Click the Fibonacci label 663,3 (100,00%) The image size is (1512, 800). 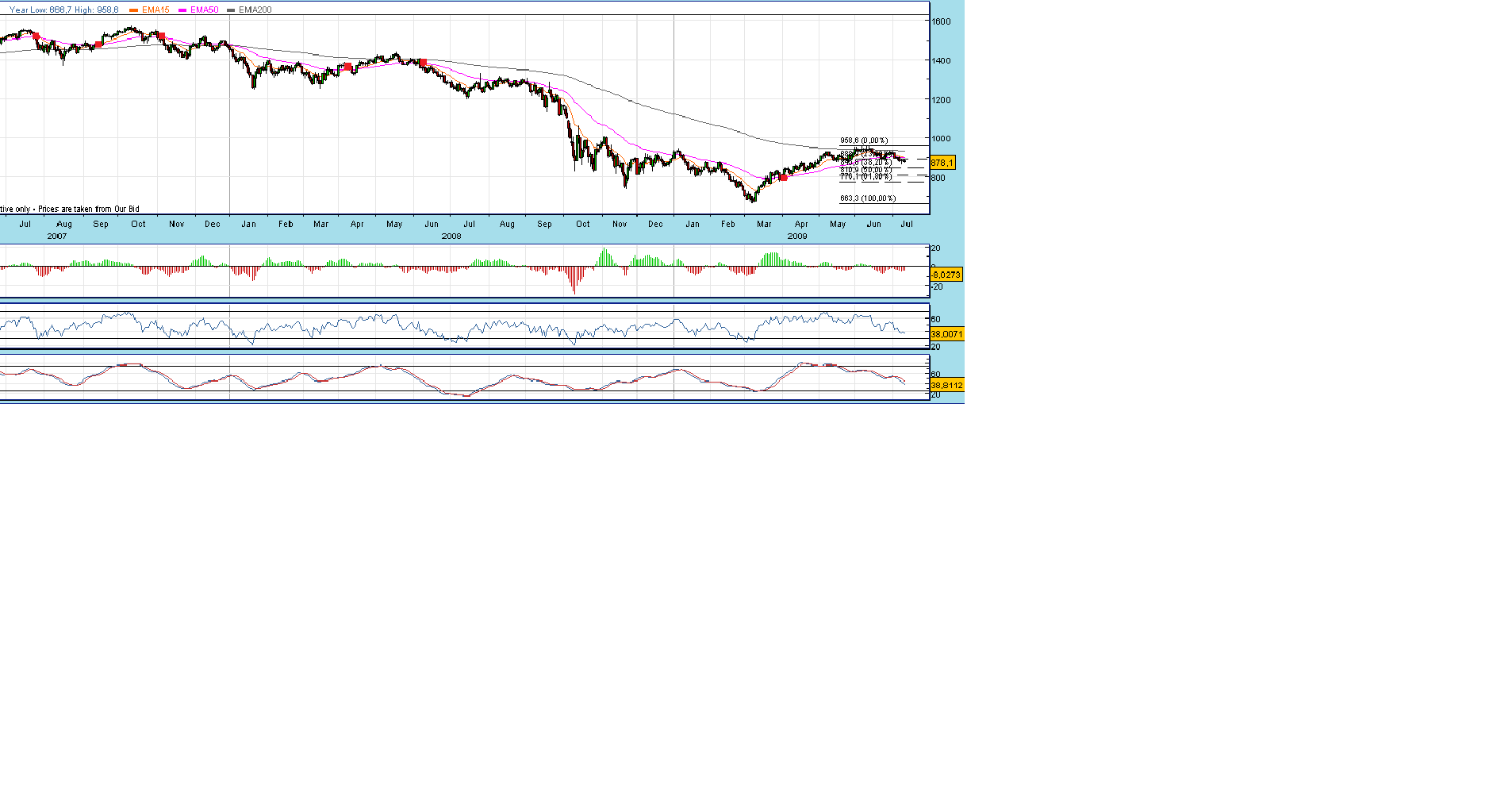868,198
